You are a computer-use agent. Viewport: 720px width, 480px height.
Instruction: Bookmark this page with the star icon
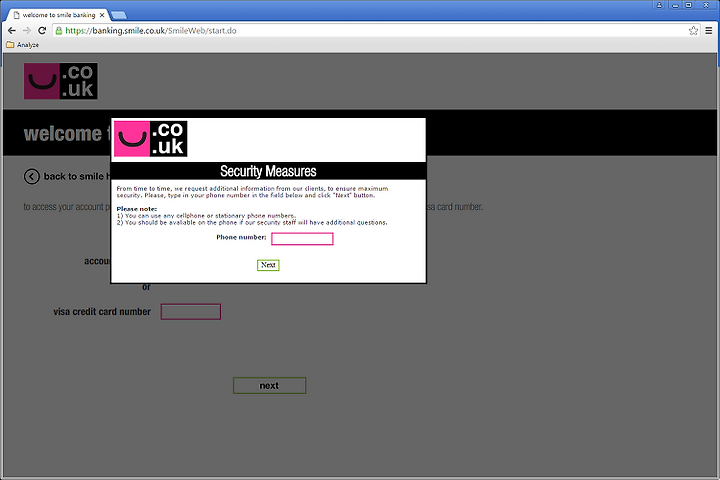pos(693,31)
